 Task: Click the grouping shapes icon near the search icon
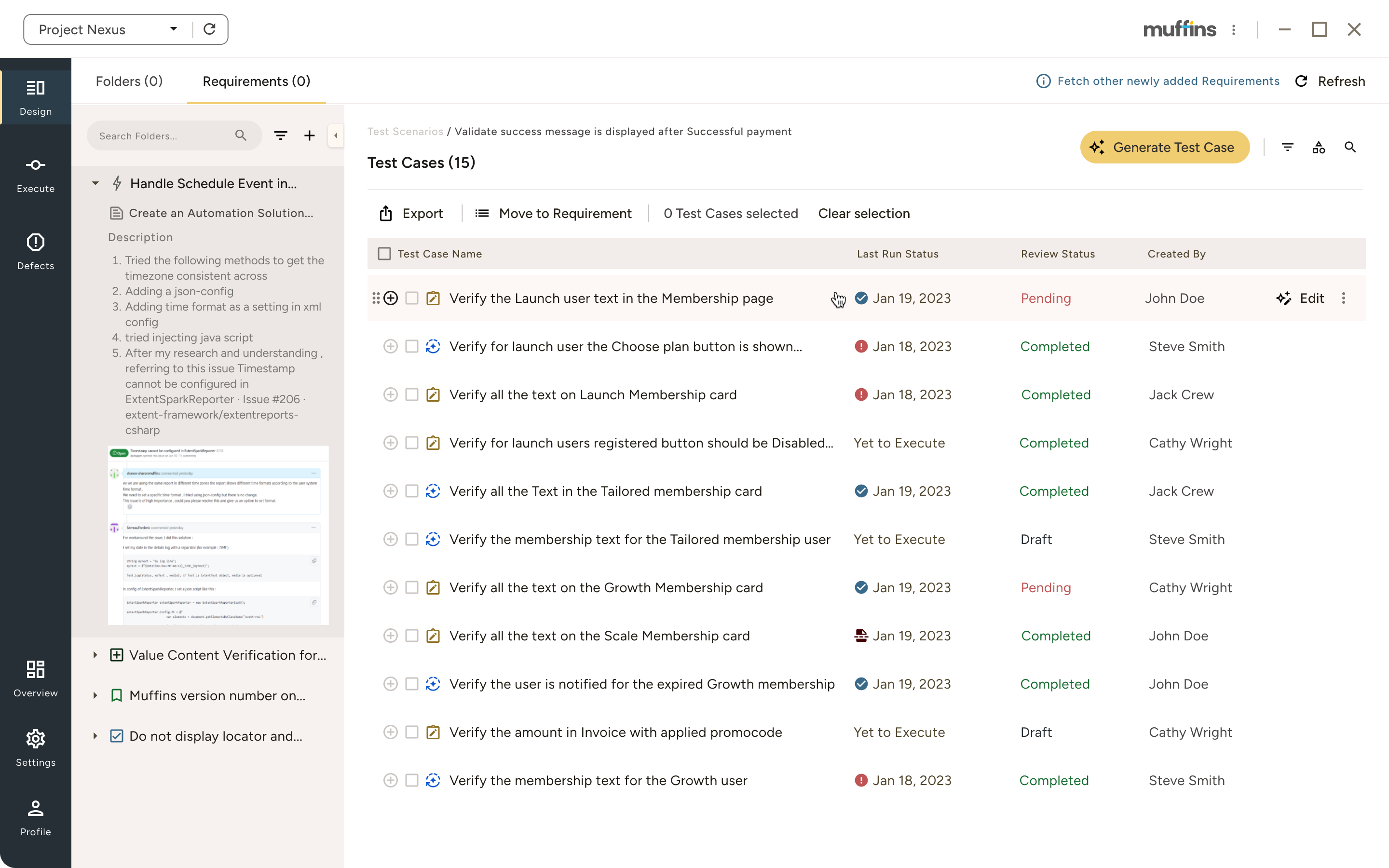coord(1319,147)
